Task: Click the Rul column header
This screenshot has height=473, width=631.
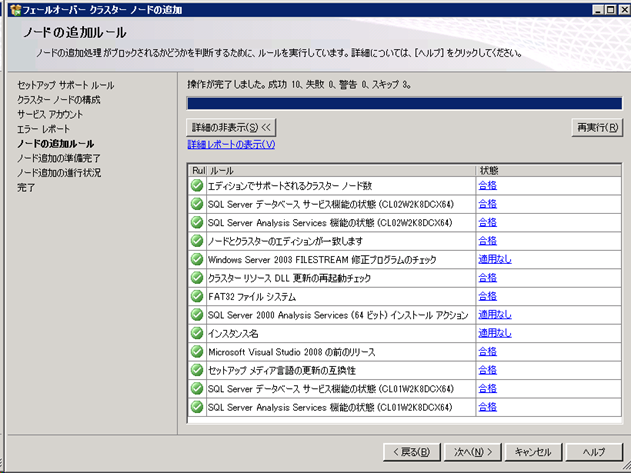Action: [x=198, y=171]
